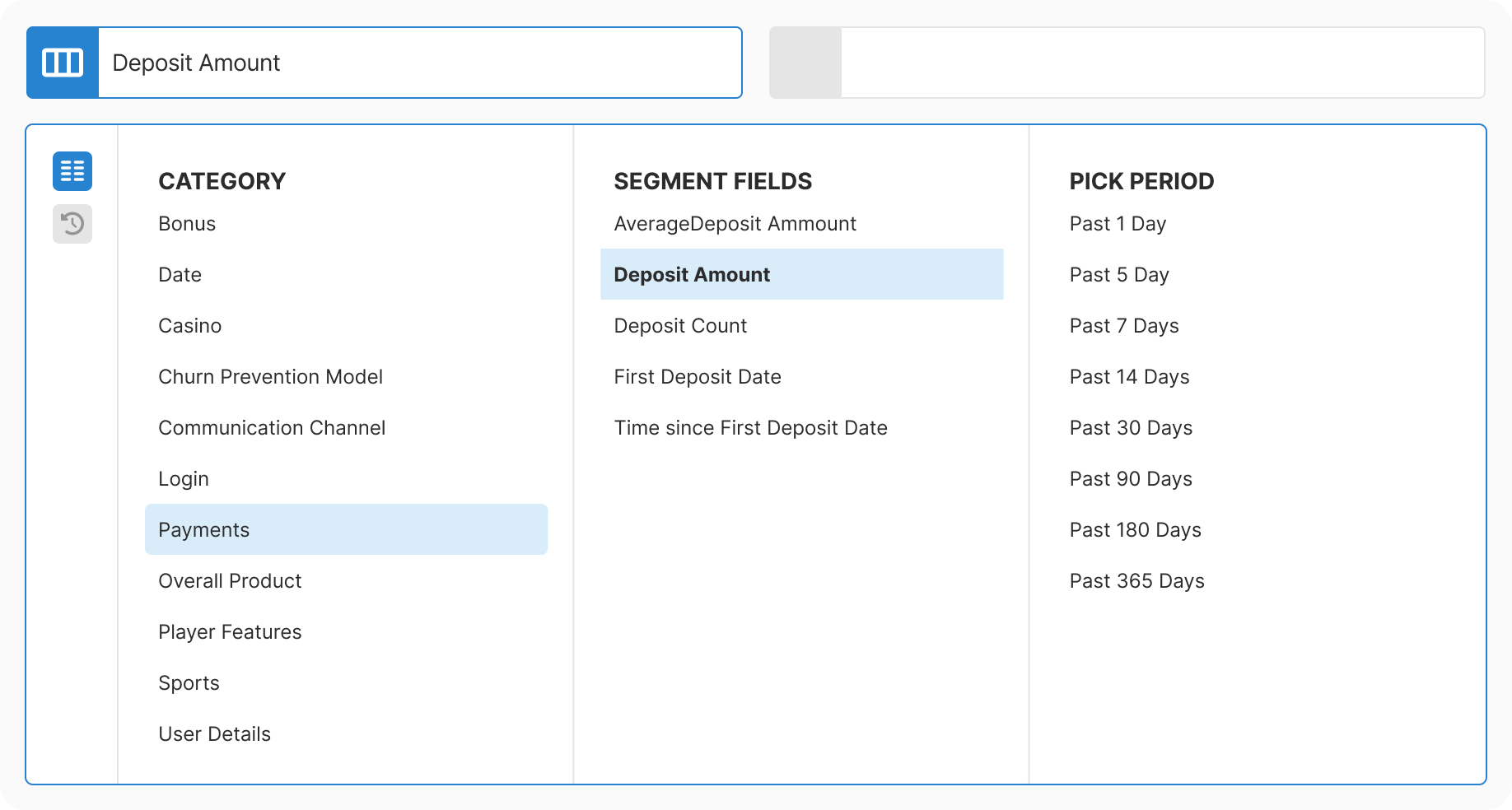The height and width of the screenshot is (810, 1512).
Task: Choose Communication Channel from the category list
Action: pyautogui.click(x=272, y=427)
